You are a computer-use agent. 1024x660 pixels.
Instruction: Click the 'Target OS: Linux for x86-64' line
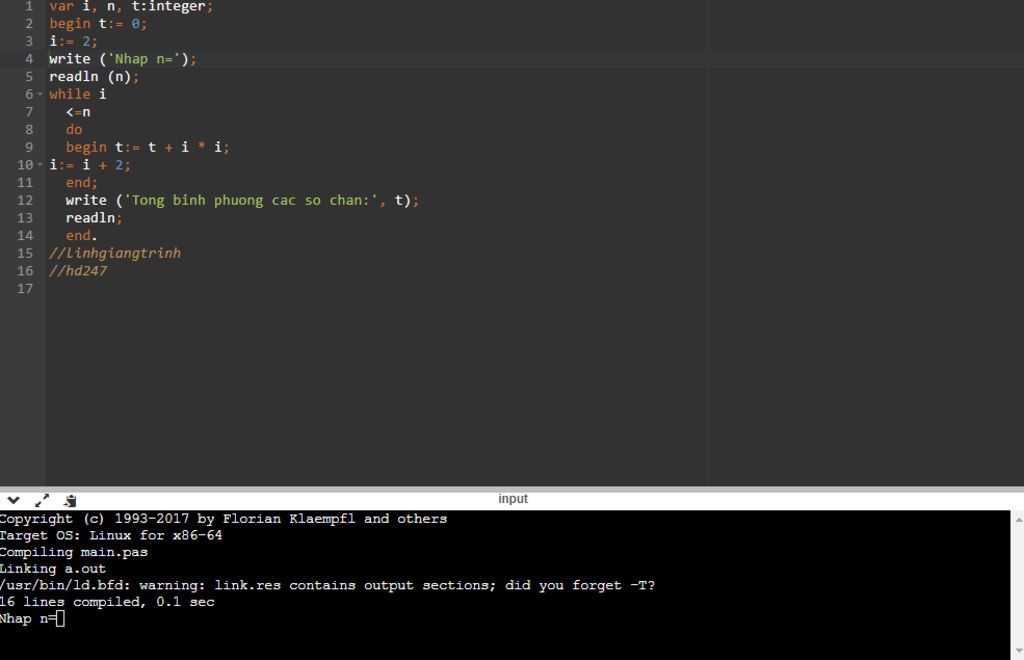(x=111, y=535)
